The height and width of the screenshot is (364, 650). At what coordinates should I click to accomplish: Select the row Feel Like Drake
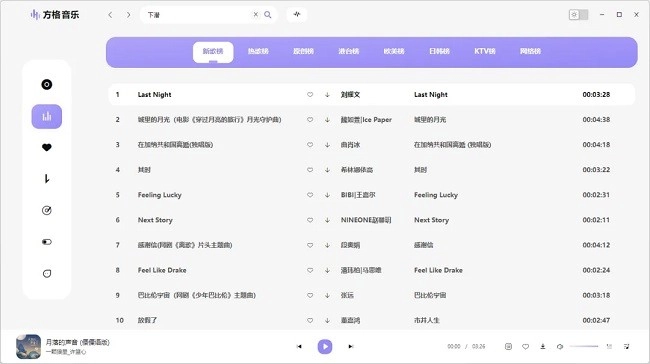[372, 270]
